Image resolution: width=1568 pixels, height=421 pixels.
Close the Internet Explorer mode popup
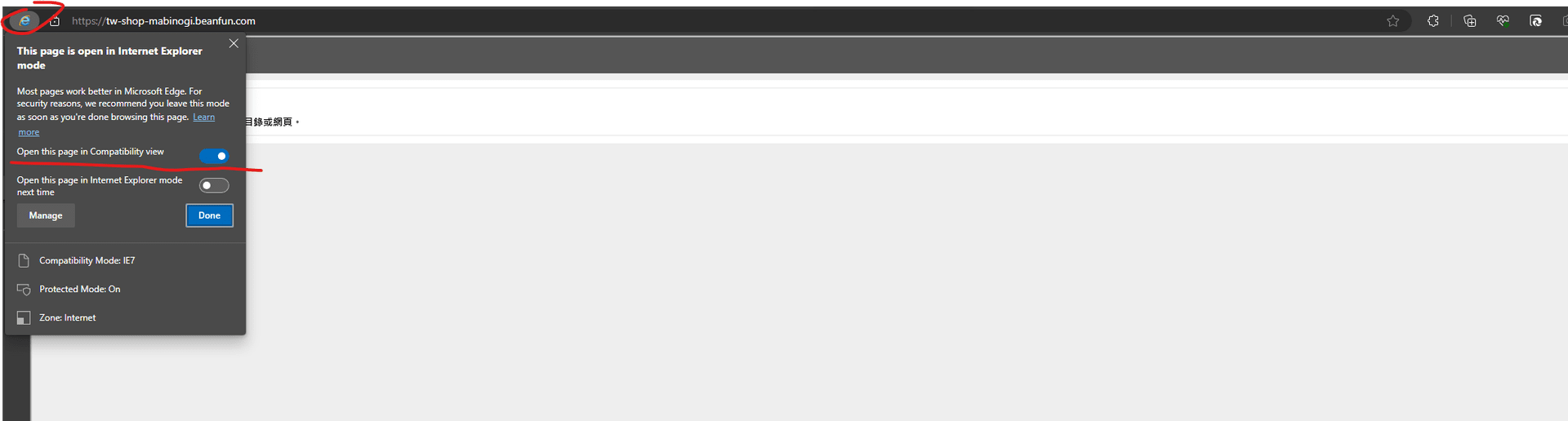pyautogui.click(x=234, y=43)
